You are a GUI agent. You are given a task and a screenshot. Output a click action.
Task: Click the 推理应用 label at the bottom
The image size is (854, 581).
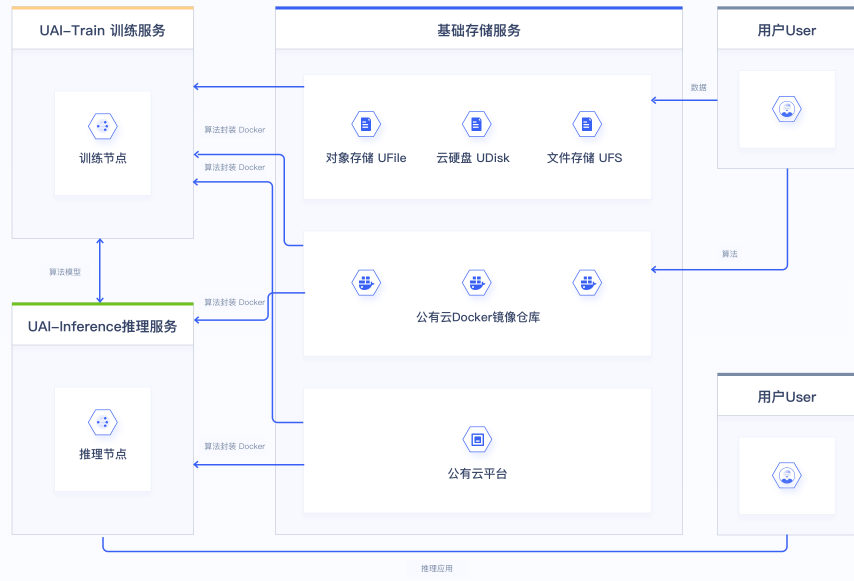tap(437, 568)
